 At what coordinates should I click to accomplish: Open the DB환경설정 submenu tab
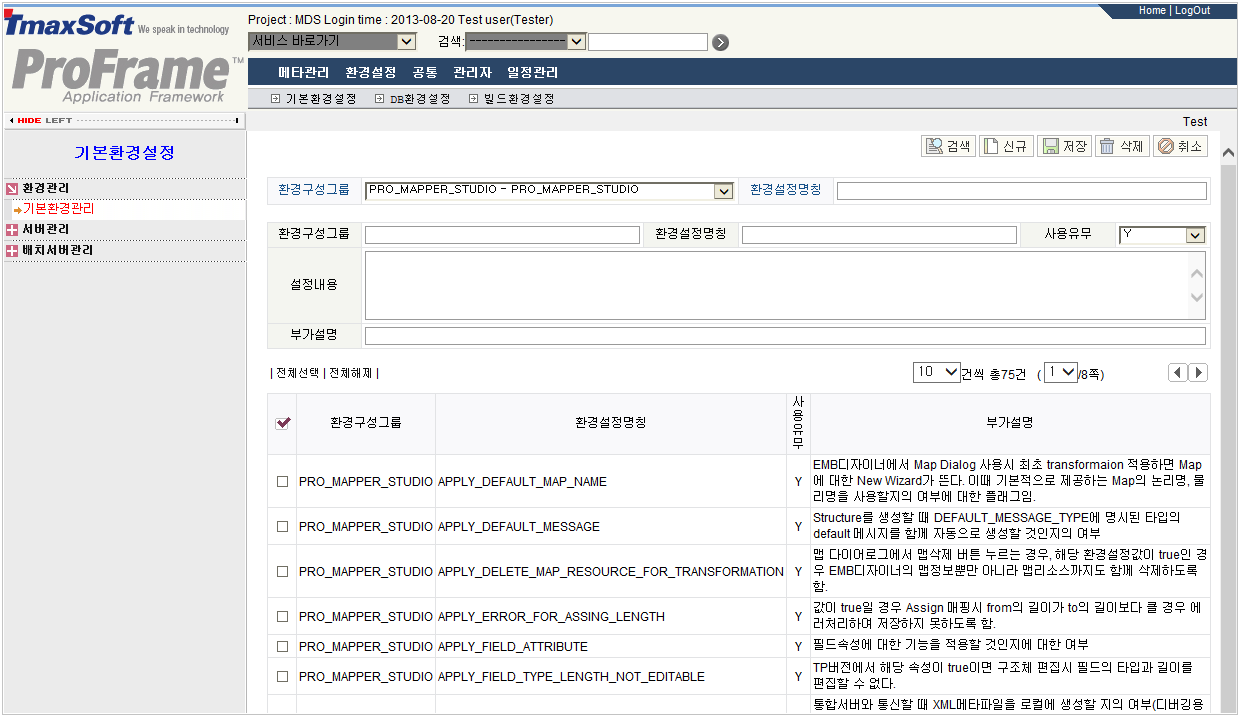pyautogui.click(x=412, y=99)
